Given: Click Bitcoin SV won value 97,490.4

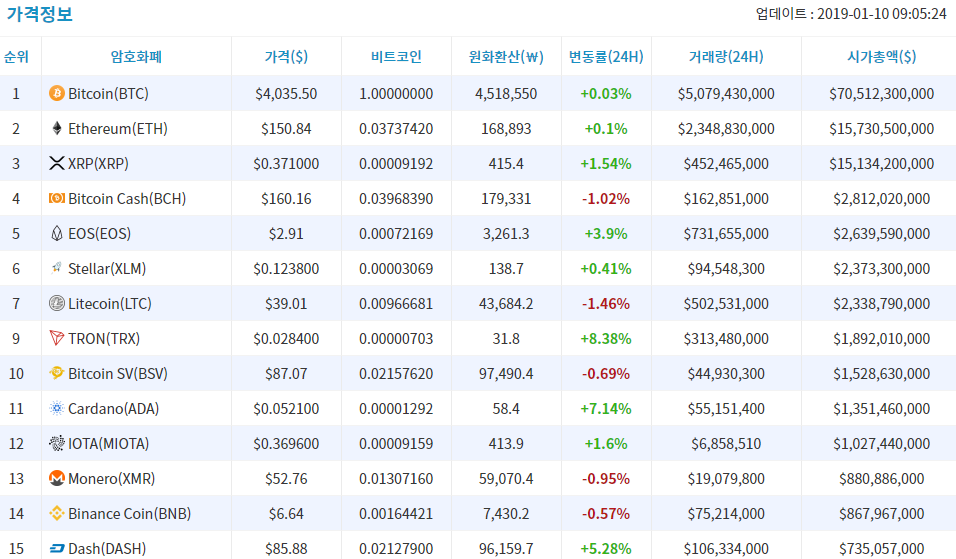Looking at the screenshot, I should click(x=506, y=374).
